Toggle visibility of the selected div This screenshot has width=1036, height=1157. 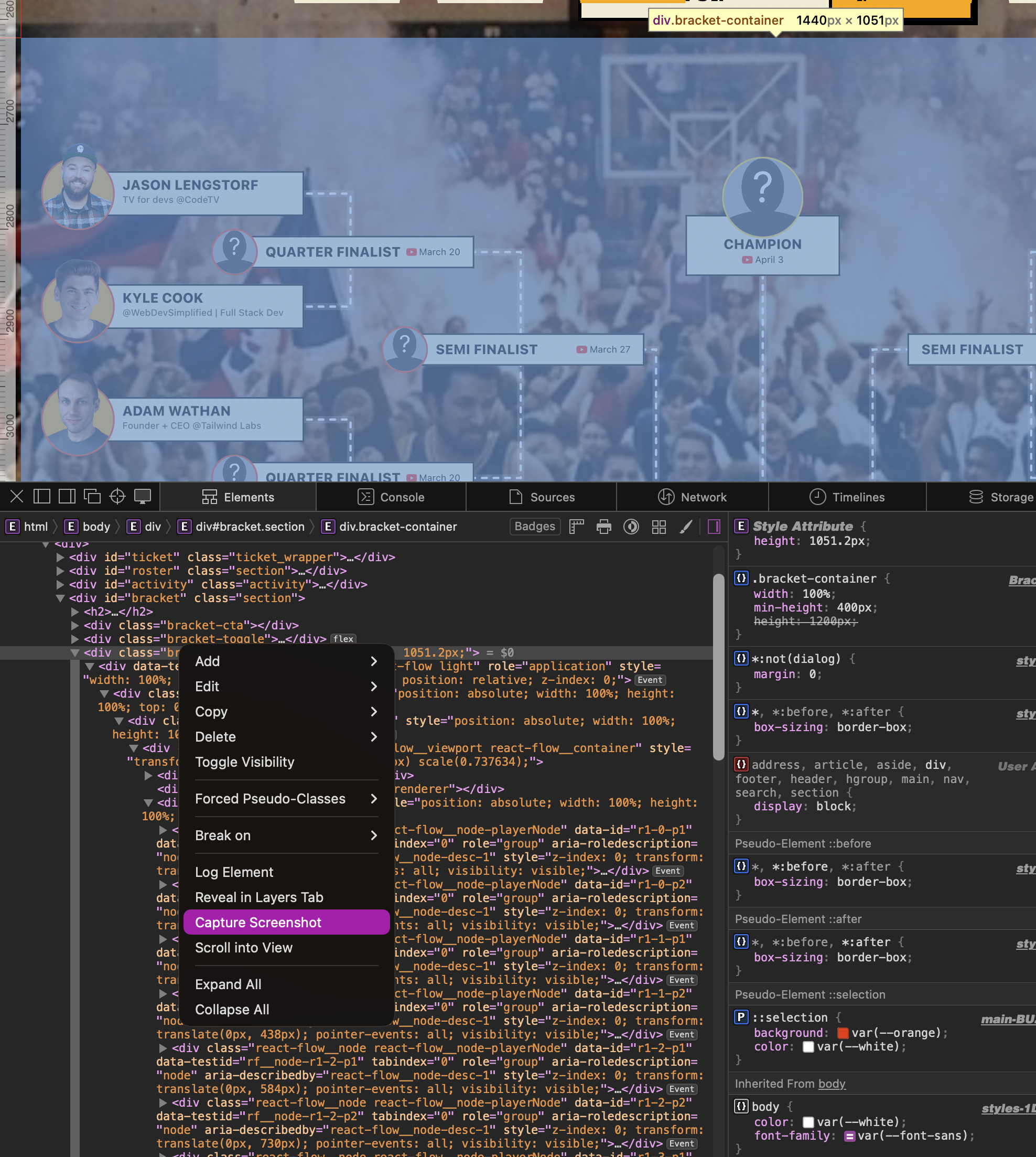(x=245, y=762)
